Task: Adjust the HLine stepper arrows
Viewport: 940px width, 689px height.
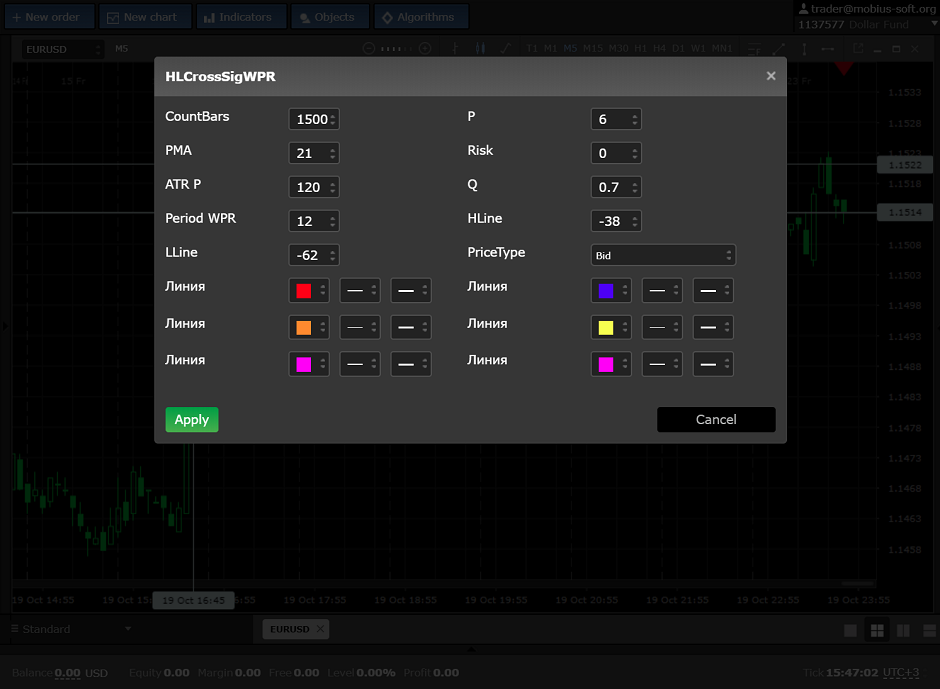Action: pos(635,221)
